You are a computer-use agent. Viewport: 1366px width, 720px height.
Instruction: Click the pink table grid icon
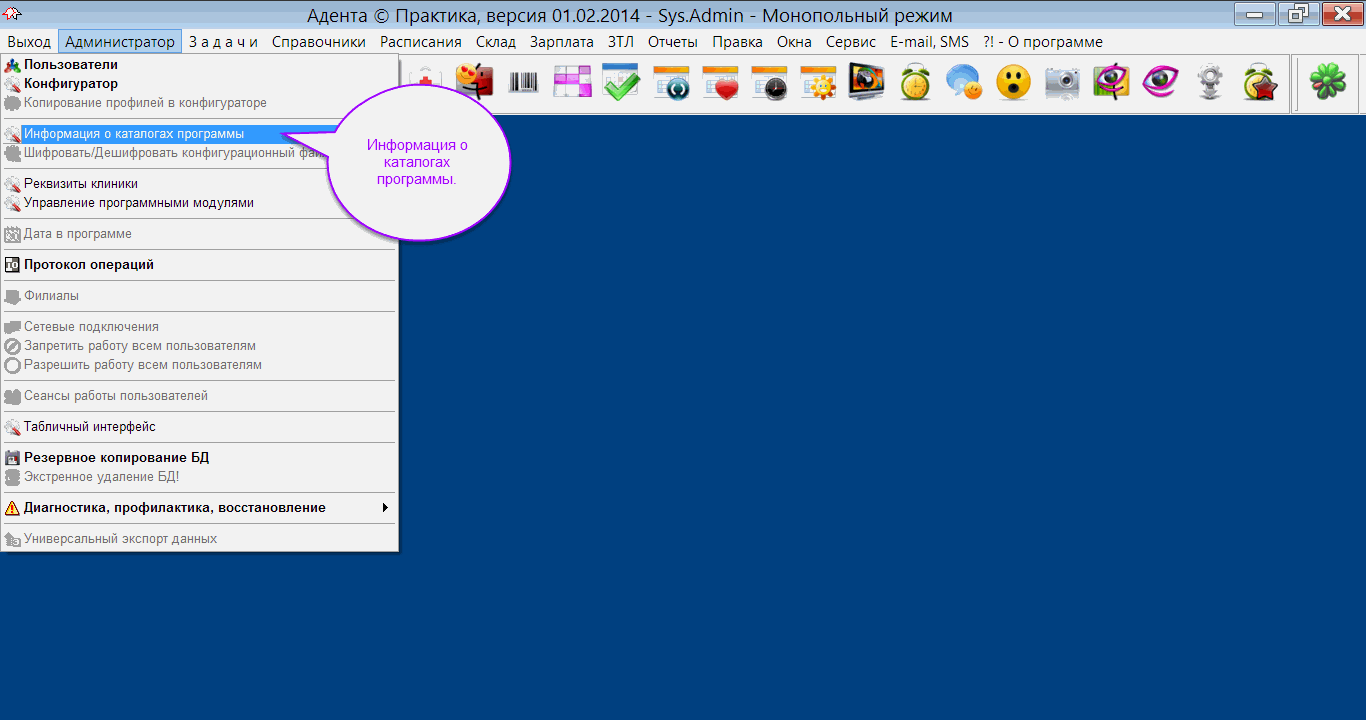tap(572, 83)
